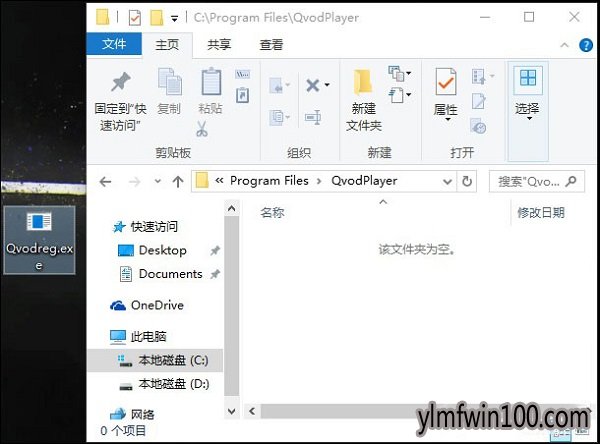The height and width of the screenshot is (444, 600).
Task: Open the File (文件) tab
Action: click(x=114, y=44)
